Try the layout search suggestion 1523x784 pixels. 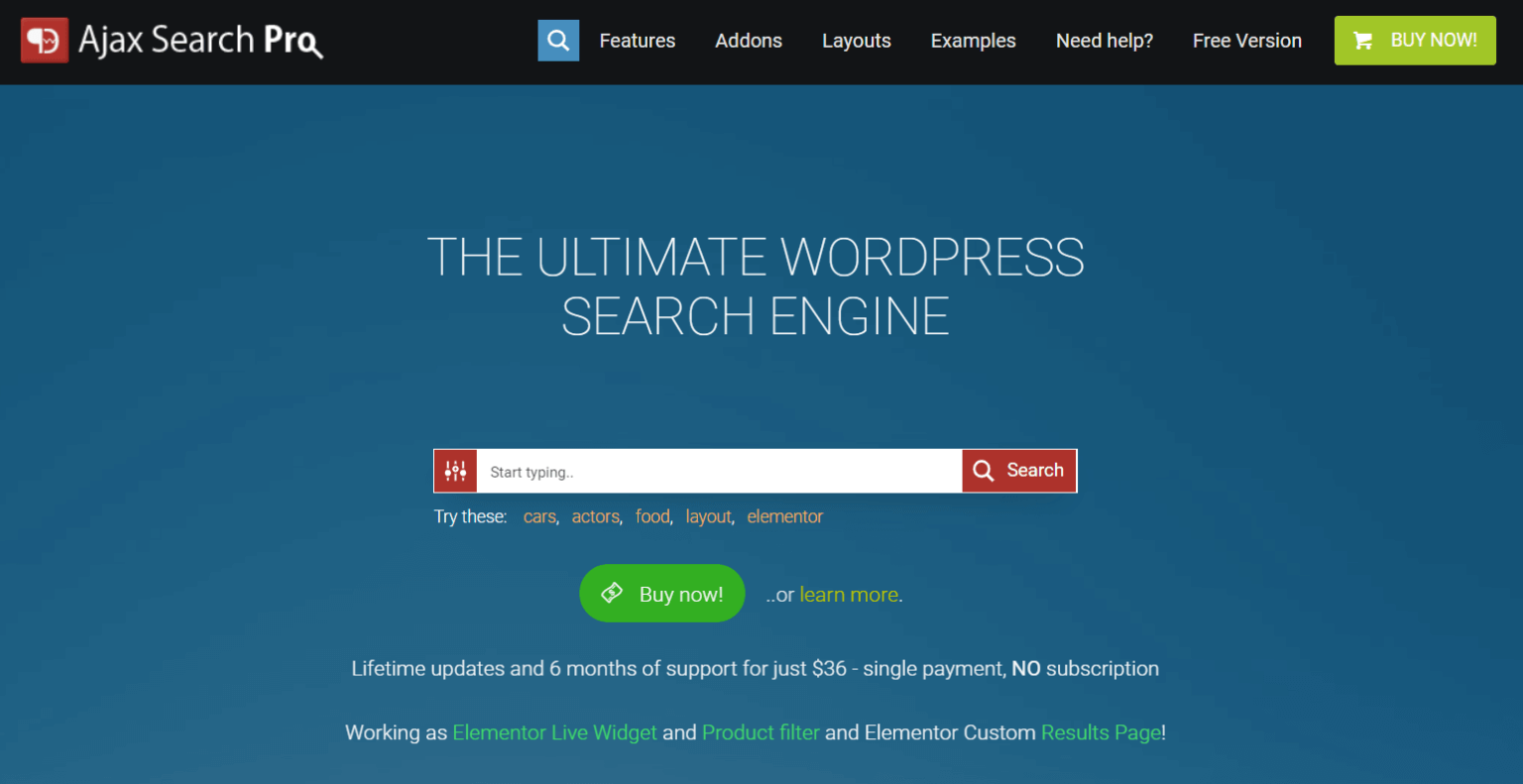[x=708, y=516]
